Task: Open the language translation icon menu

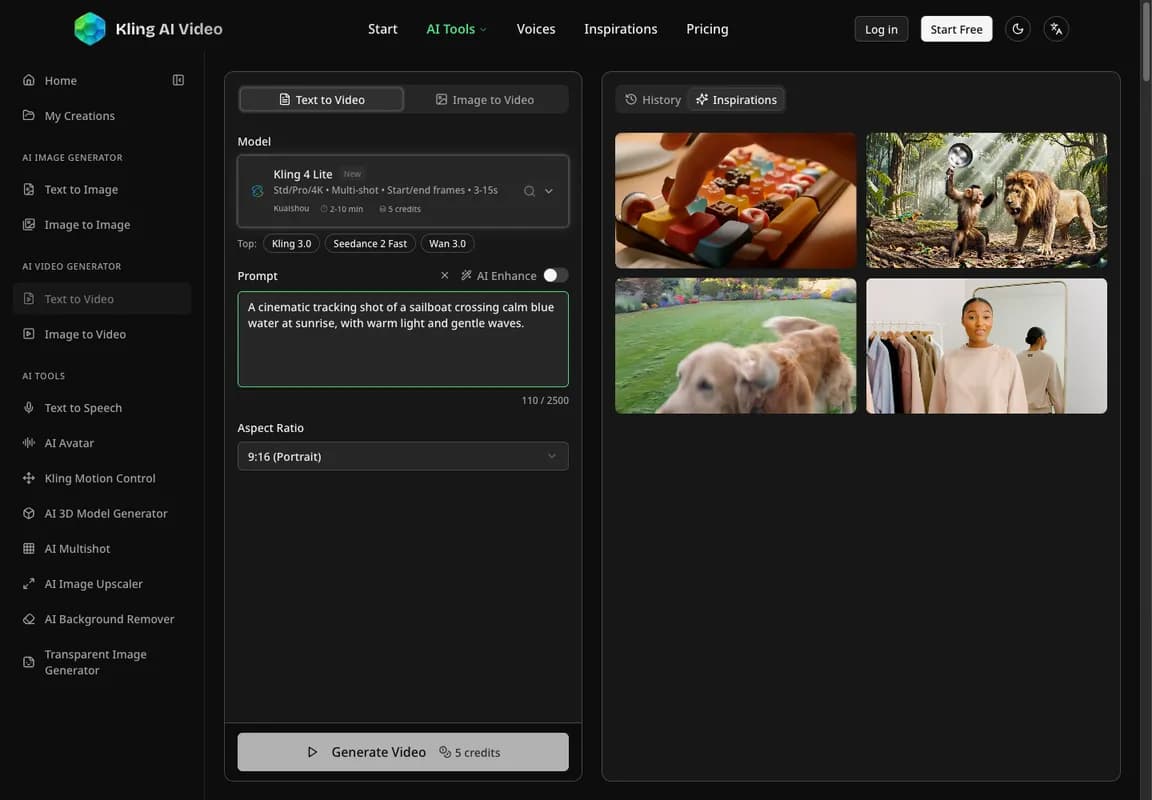Action: tap(1056, 29)
